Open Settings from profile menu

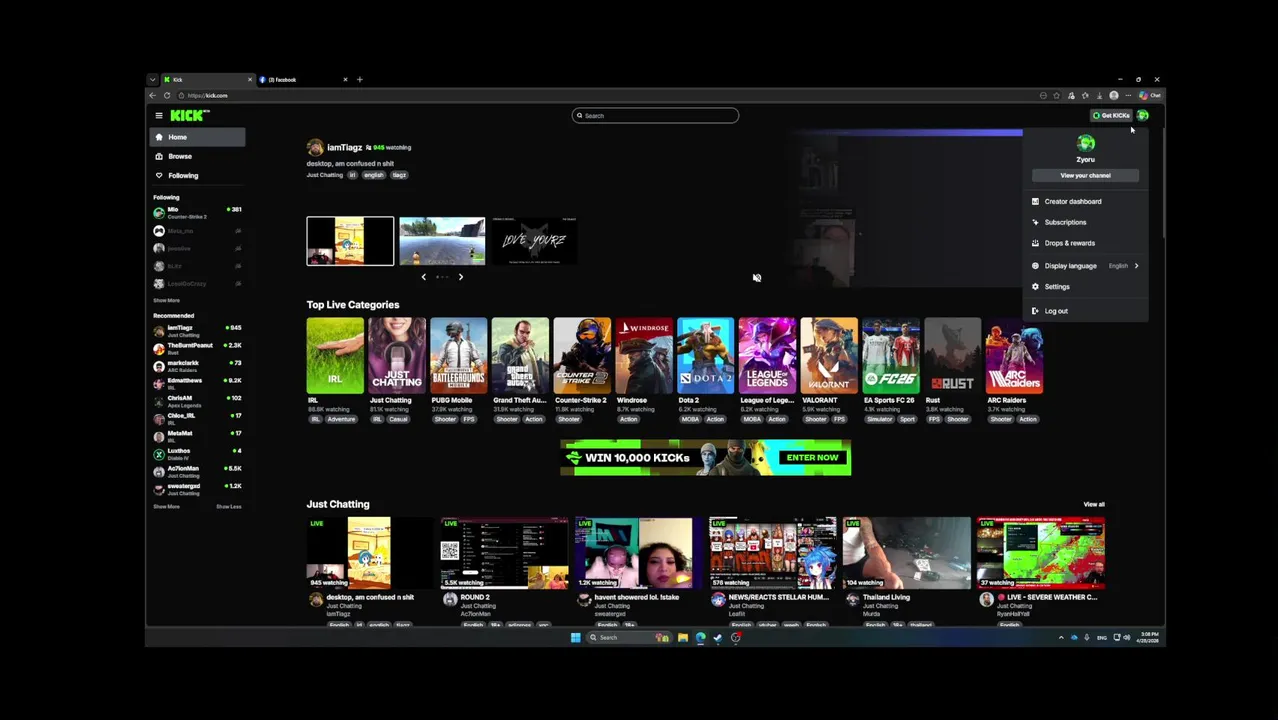point(1085,287)
